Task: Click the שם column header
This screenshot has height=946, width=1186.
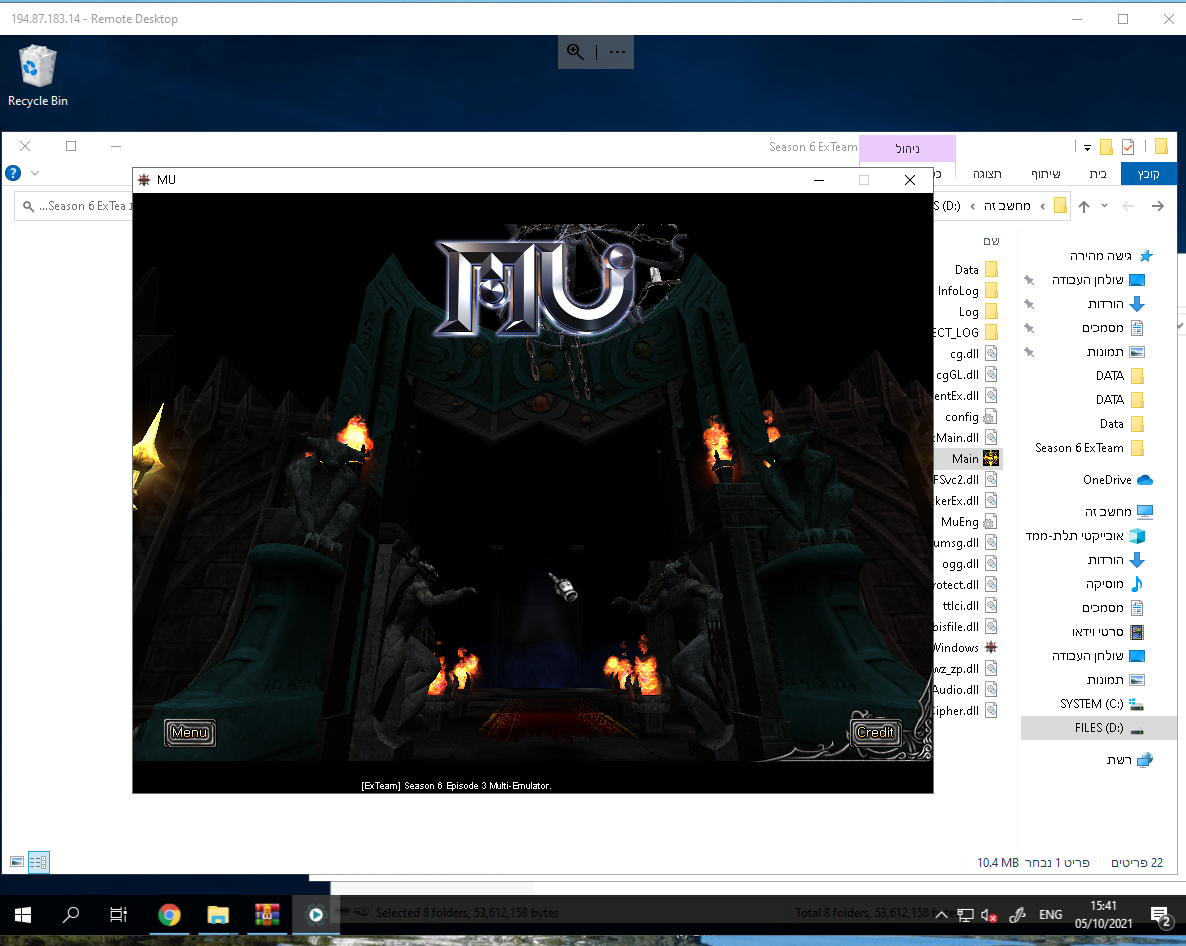Action: (x=991, y=241)
